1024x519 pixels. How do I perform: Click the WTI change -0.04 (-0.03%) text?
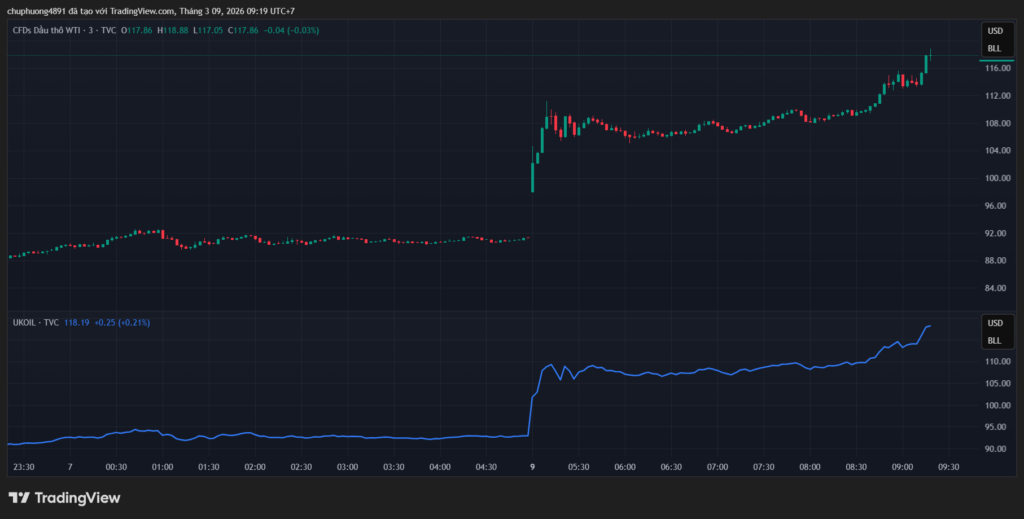[291, 31]
